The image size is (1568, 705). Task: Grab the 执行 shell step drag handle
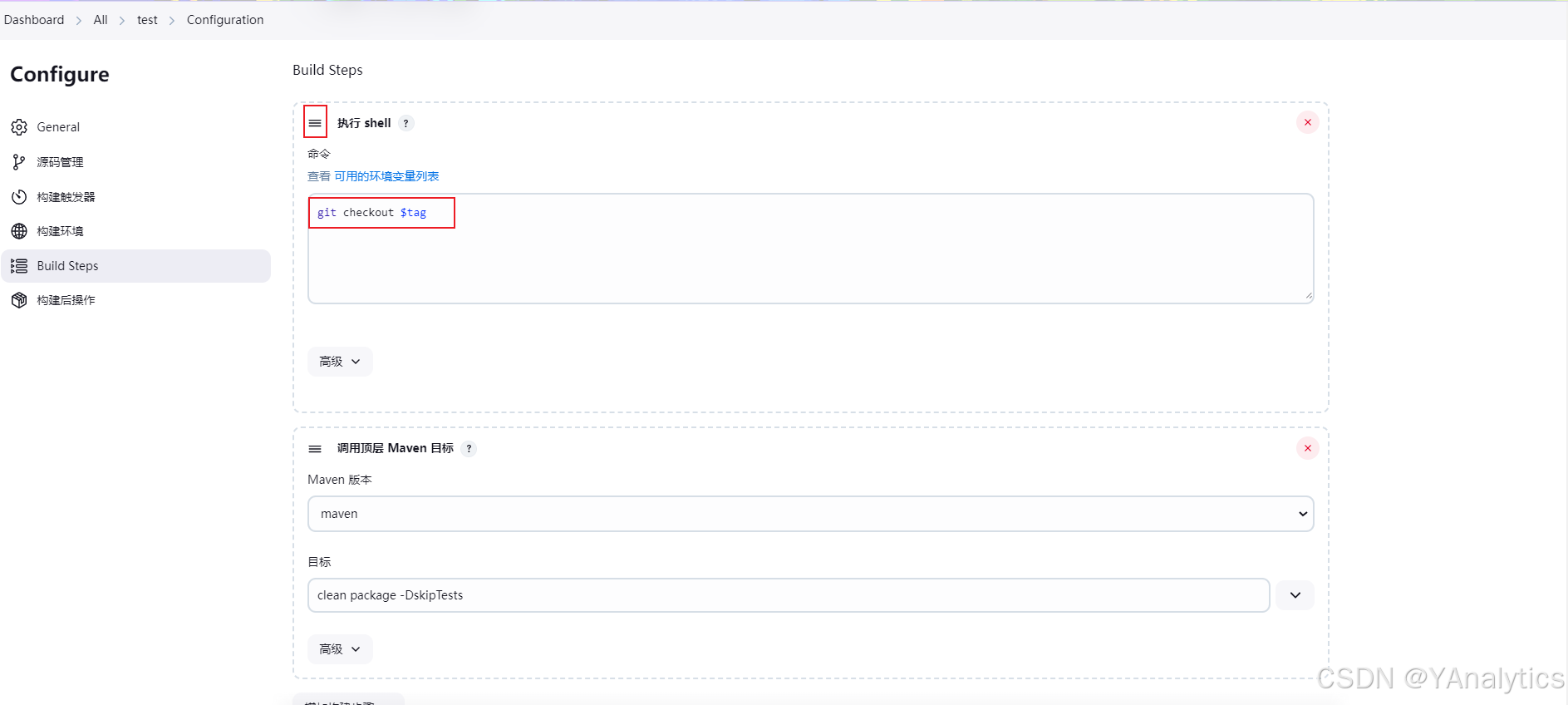coord(315,123)
